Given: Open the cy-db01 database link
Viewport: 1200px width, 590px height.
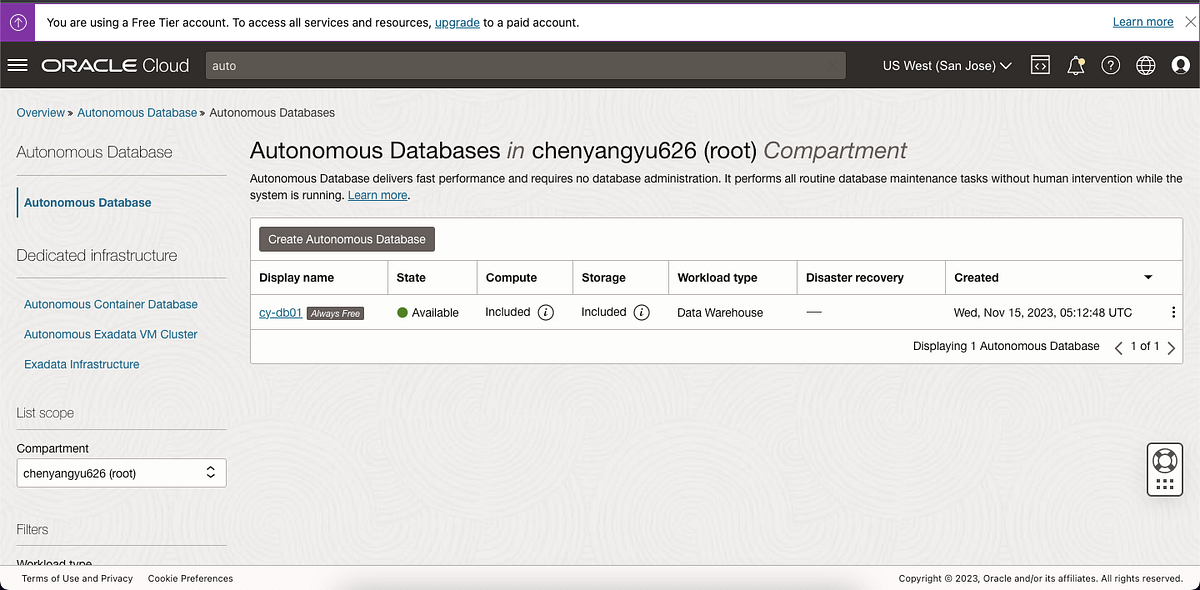Looking at the screenshot, I should (x=280, y=313).
